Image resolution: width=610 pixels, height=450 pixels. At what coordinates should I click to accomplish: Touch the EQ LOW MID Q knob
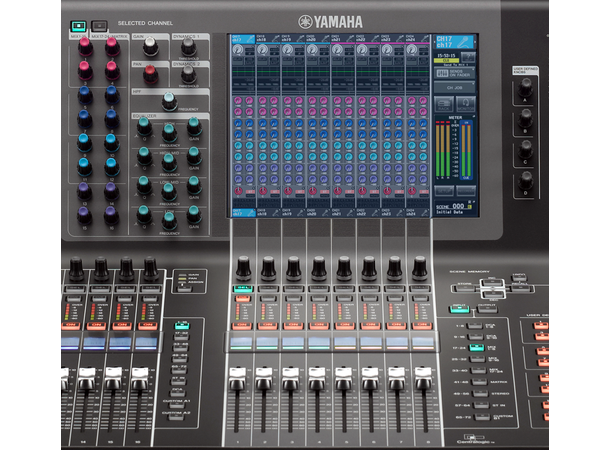pos(144,185)
